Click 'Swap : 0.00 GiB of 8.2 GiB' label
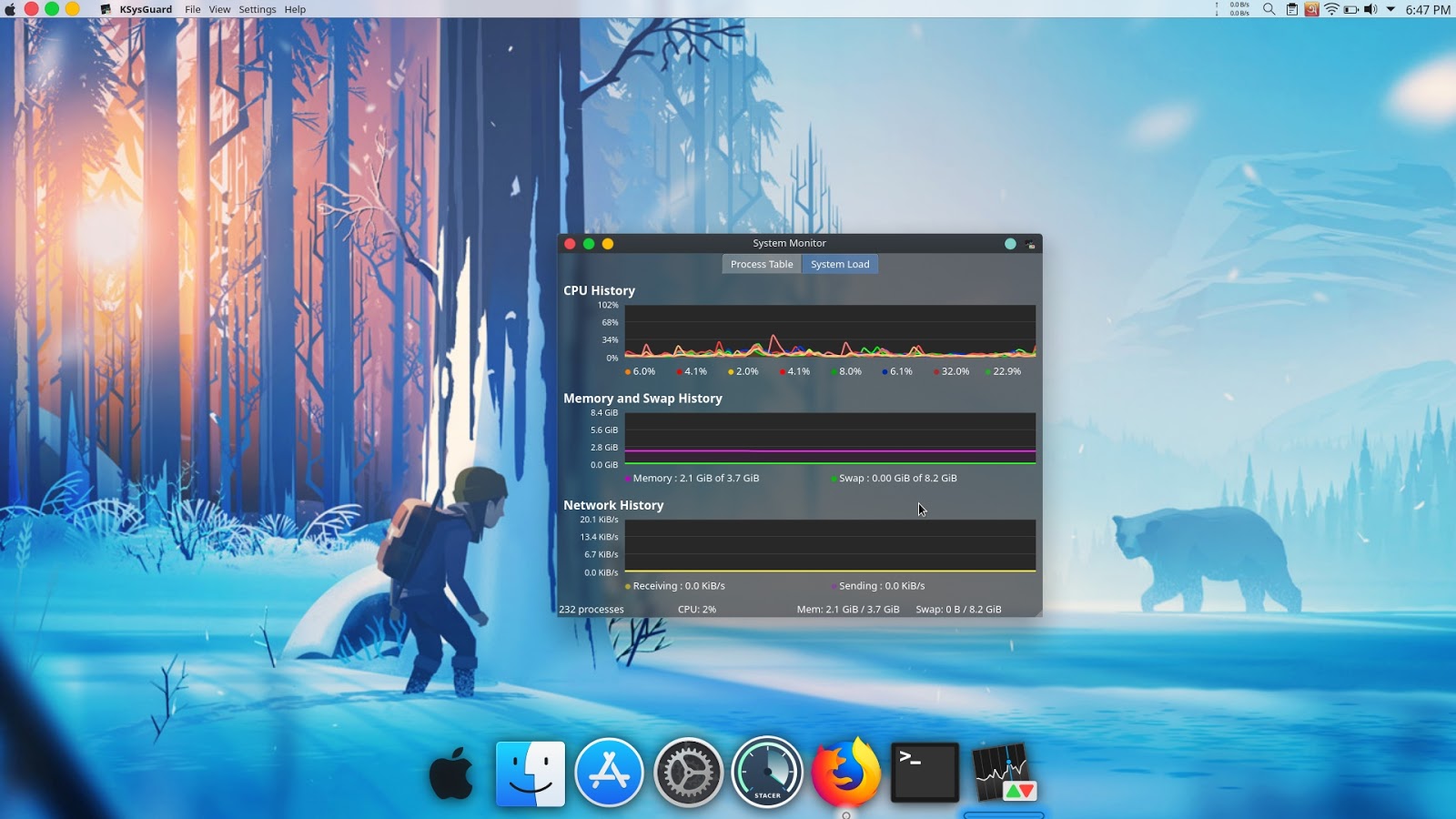 898,478
